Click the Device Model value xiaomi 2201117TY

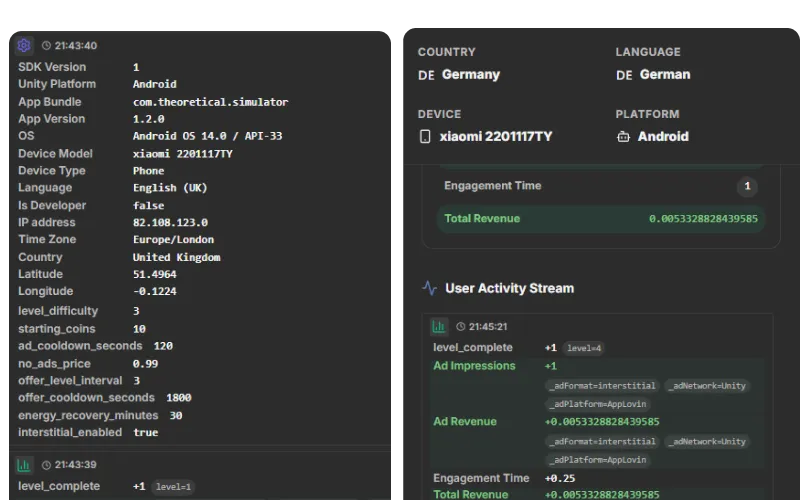coord(182,154)
